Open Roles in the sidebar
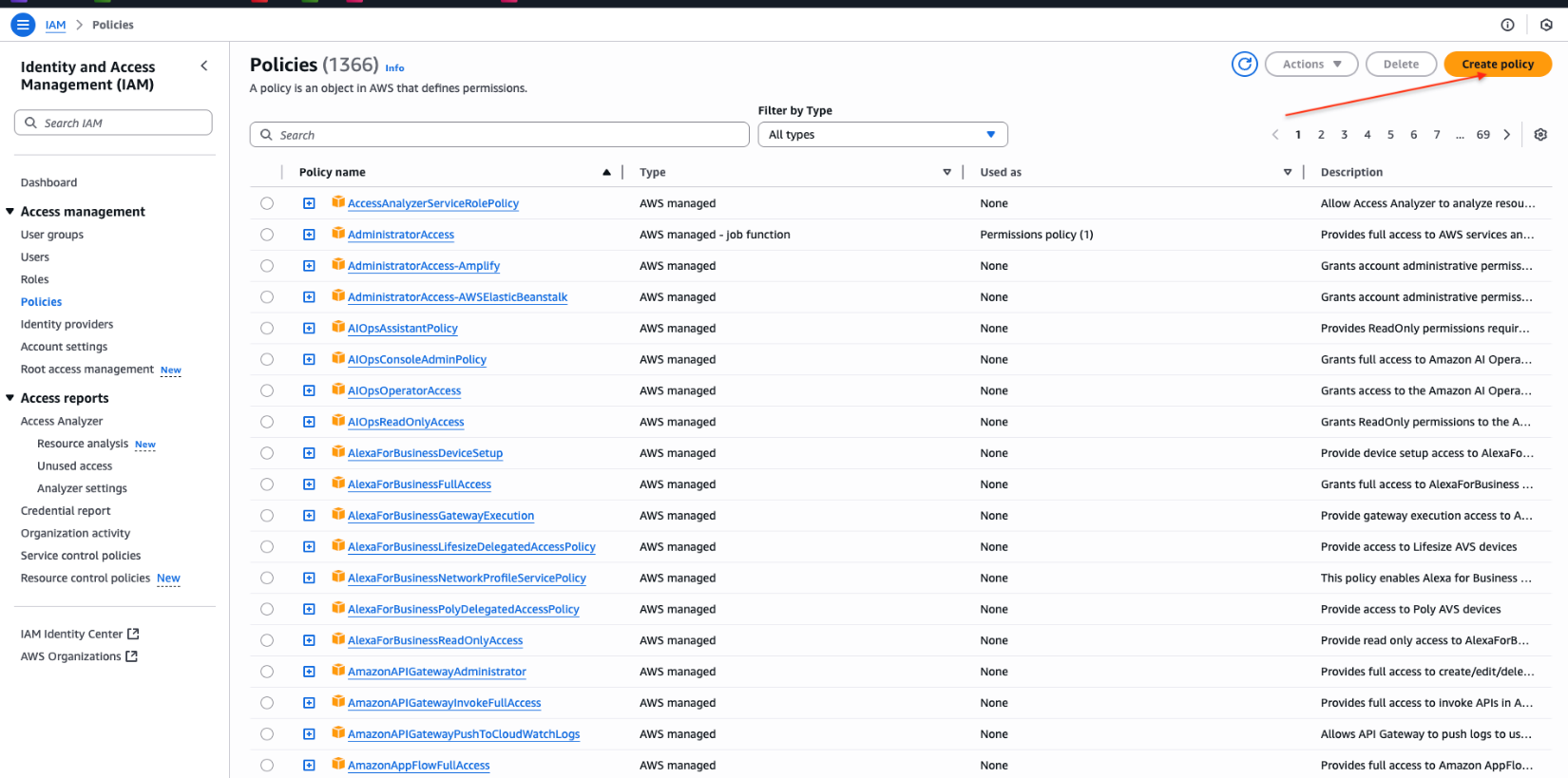The image size is (1568, 778). click(35, 279)
